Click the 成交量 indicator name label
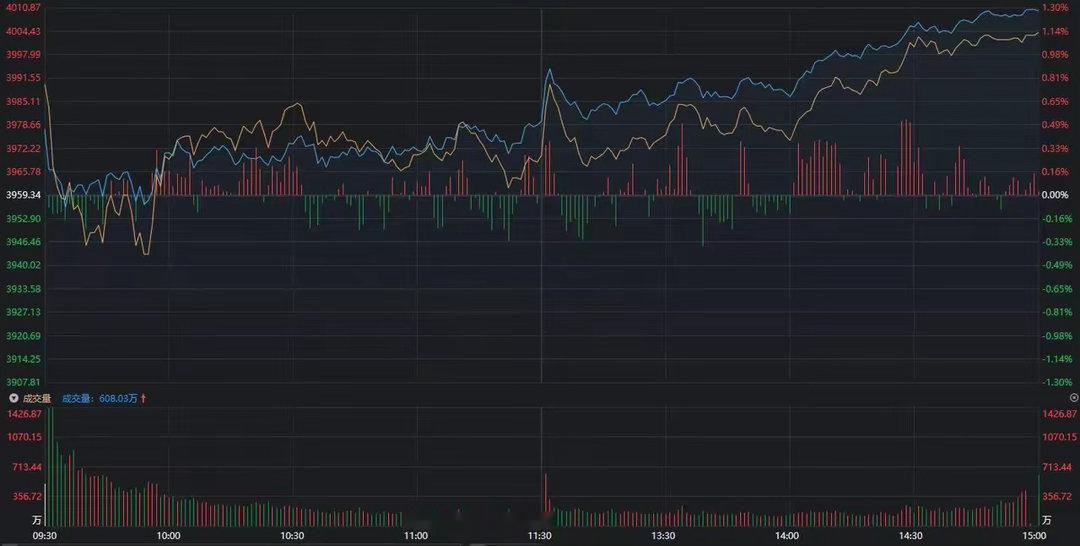1080x546 pixels. click(x=37, y=399)
